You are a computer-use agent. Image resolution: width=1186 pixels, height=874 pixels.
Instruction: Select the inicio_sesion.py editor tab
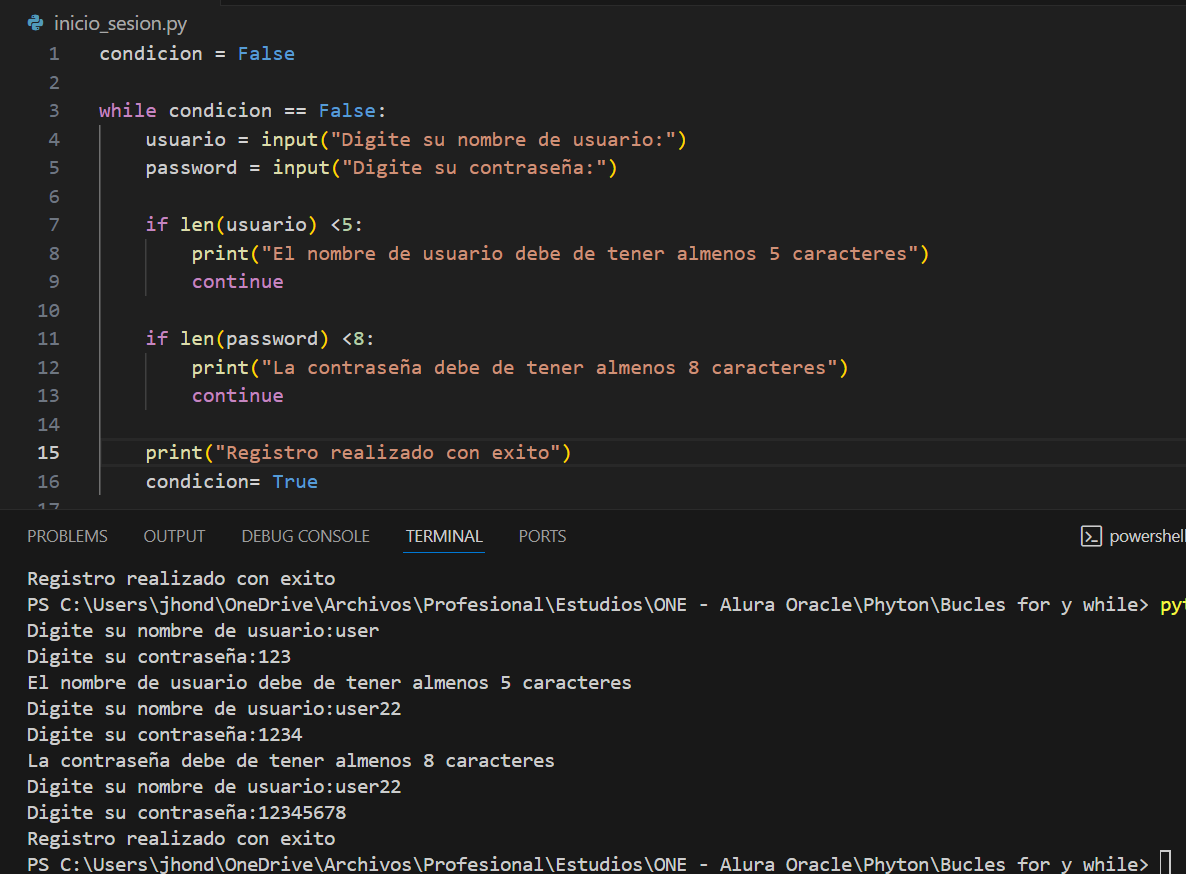click(119, 23)
